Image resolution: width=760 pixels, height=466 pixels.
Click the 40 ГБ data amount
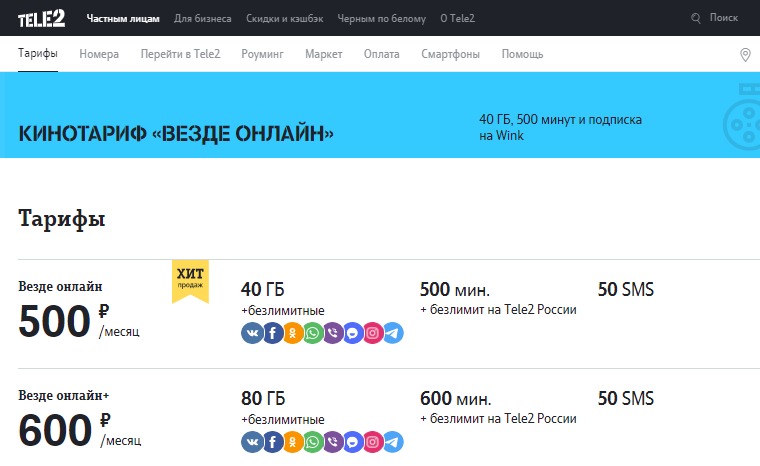[262, 289]
